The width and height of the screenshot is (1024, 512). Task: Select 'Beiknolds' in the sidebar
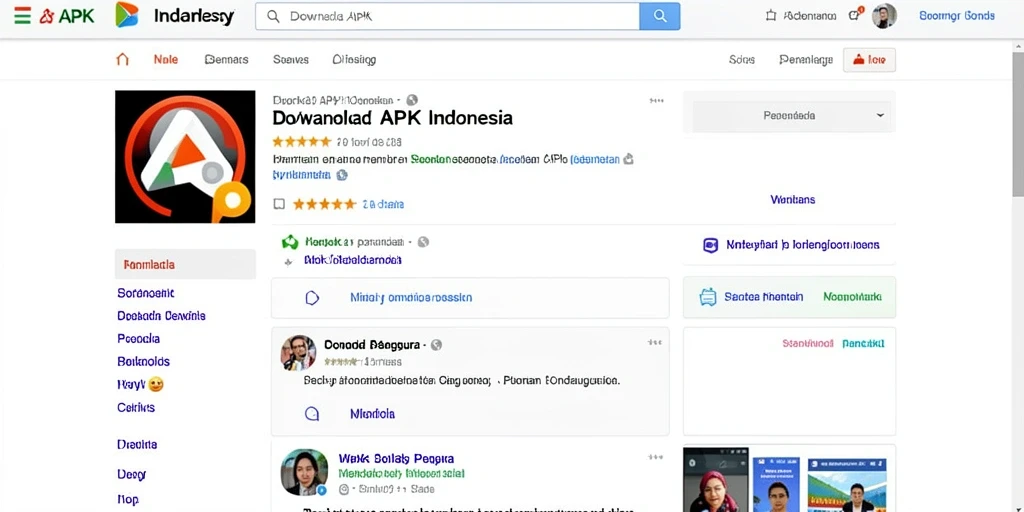[143, 362]
